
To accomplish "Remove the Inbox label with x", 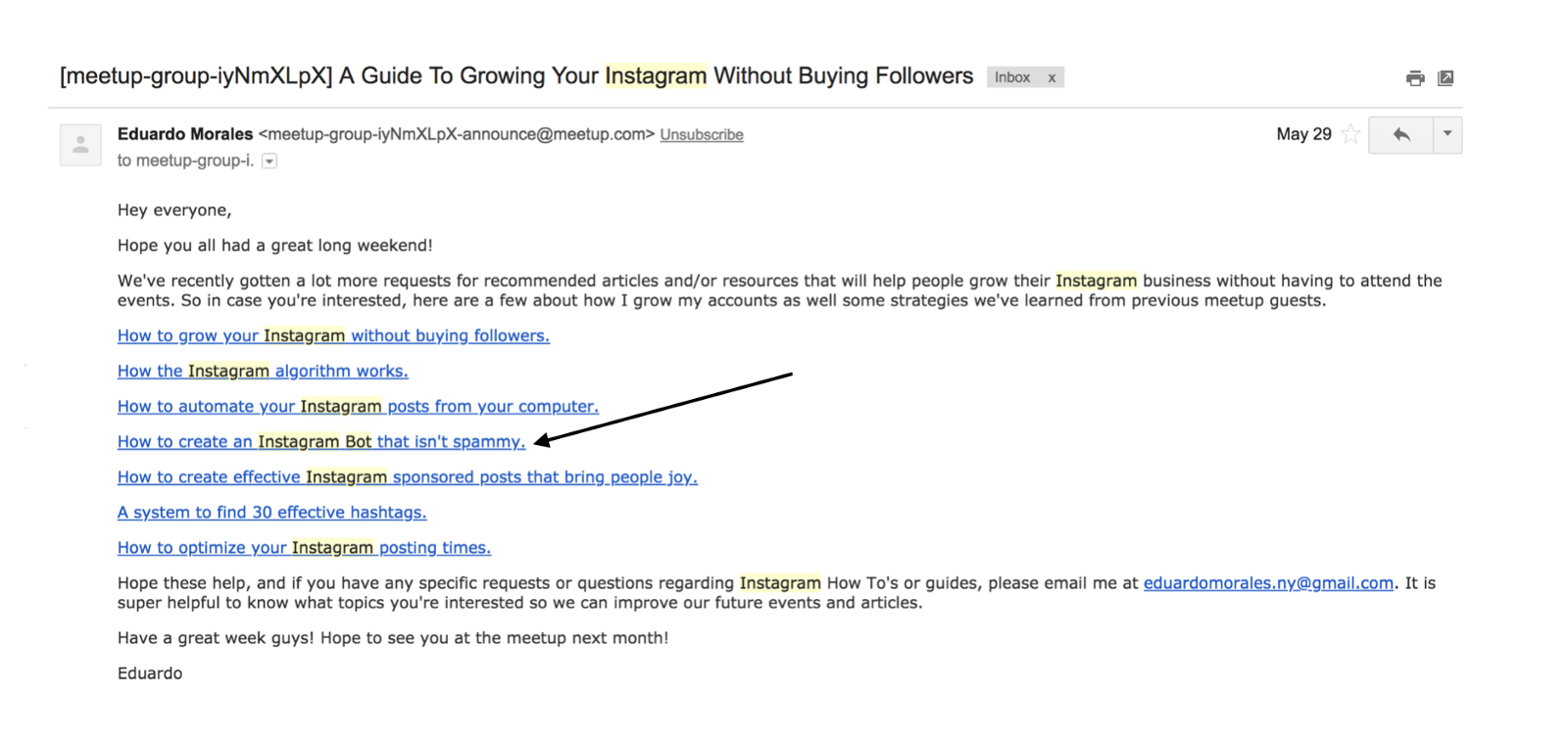I will pyautogui.click(x=1052, y=77).
